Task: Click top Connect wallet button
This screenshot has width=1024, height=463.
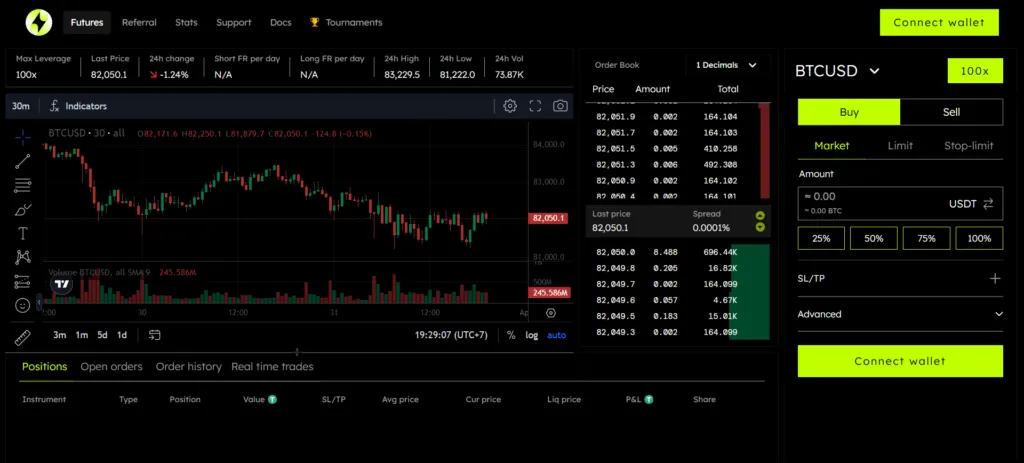Action: tap(939, 22)
